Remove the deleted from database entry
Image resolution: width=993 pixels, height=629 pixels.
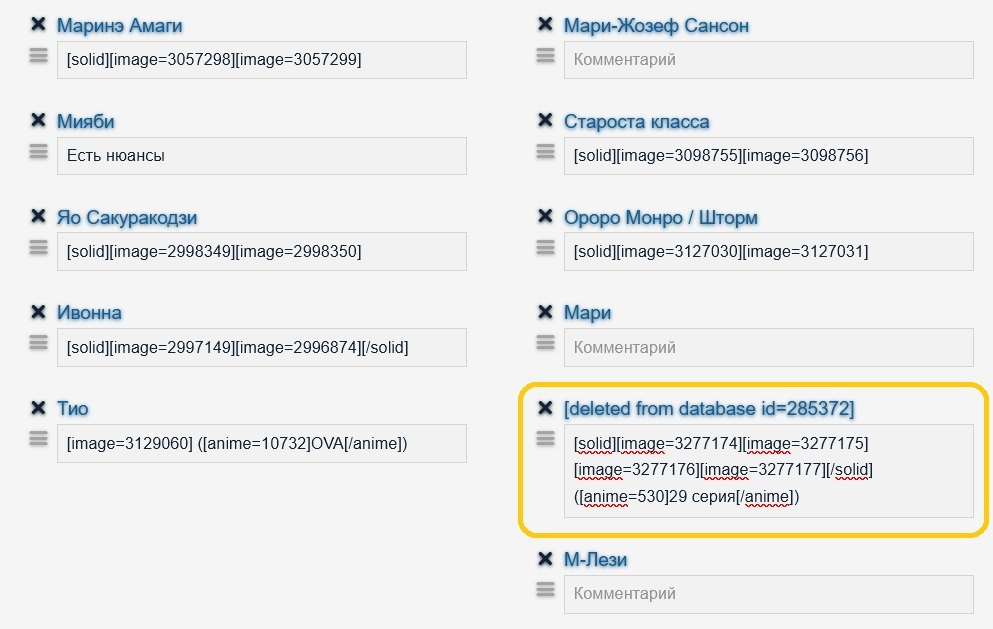click(545, 407)
